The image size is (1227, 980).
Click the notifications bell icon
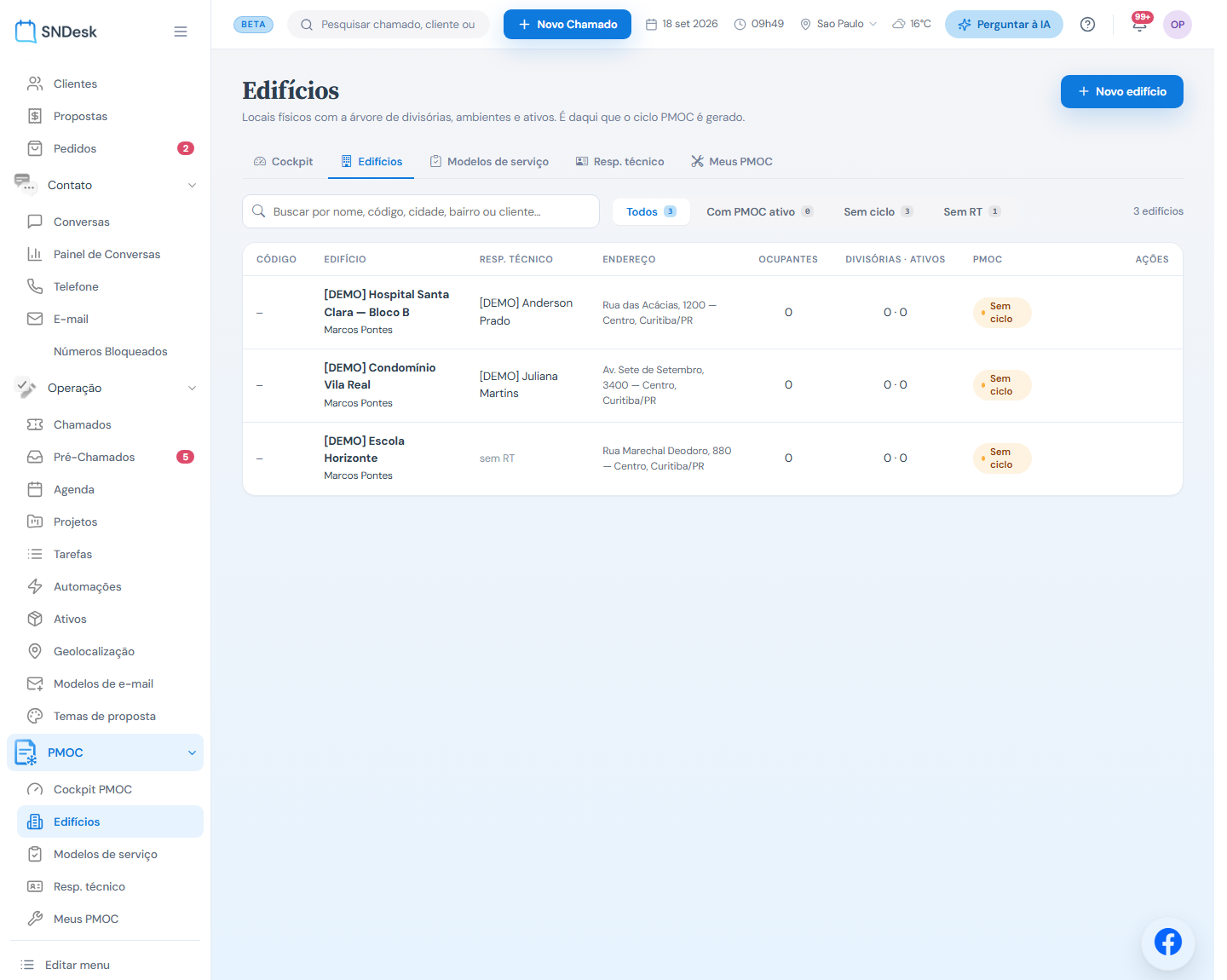pos(1139,25)
